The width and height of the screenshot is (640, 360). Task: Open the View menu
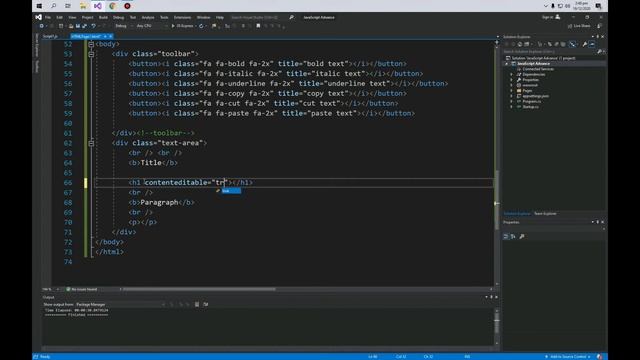coord(72,18)
